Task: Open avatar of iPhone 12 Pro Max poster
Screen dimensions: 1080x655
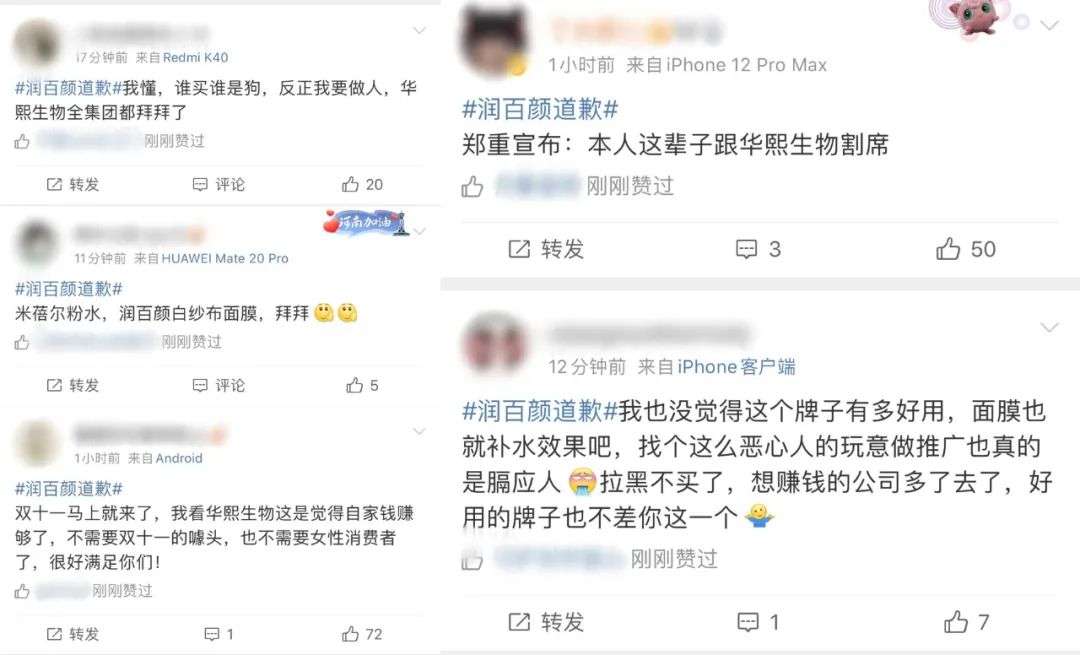Action: (x=493, y=39)
